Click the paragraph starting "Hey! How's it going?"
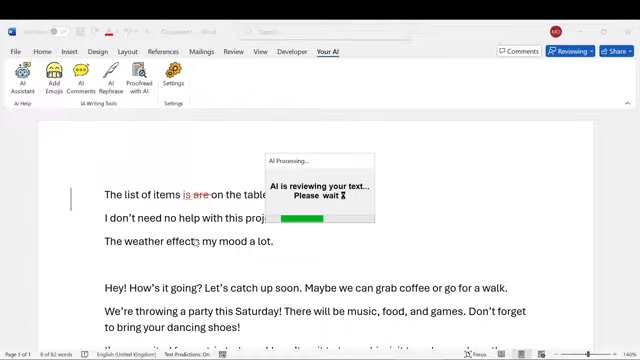 306,288
